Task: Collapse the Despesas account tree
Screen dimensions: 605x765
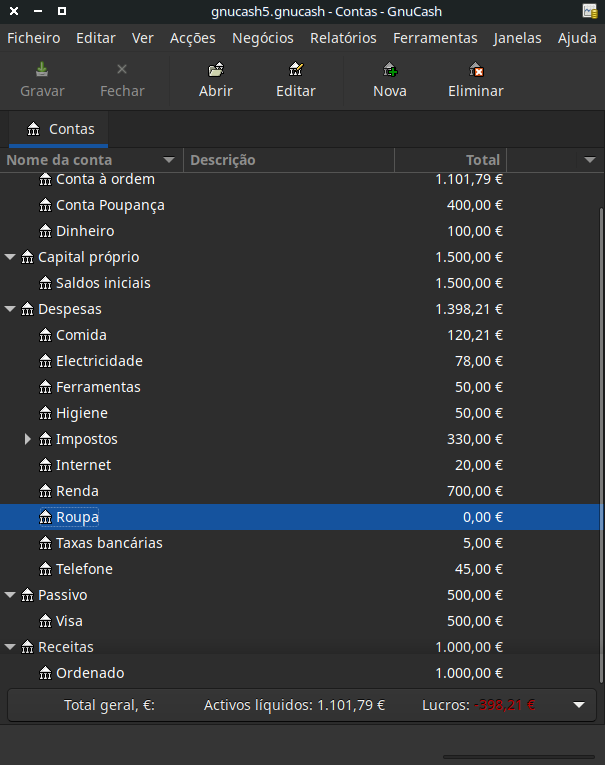Action: click(11, 309)
